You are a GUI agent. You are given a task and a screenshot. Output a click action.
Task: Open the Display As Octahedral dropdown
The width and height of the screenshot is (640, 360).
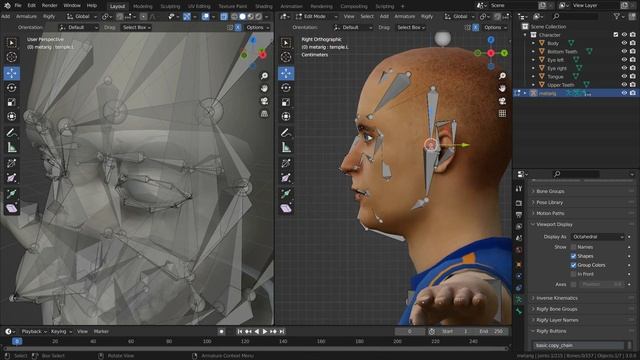598,237
